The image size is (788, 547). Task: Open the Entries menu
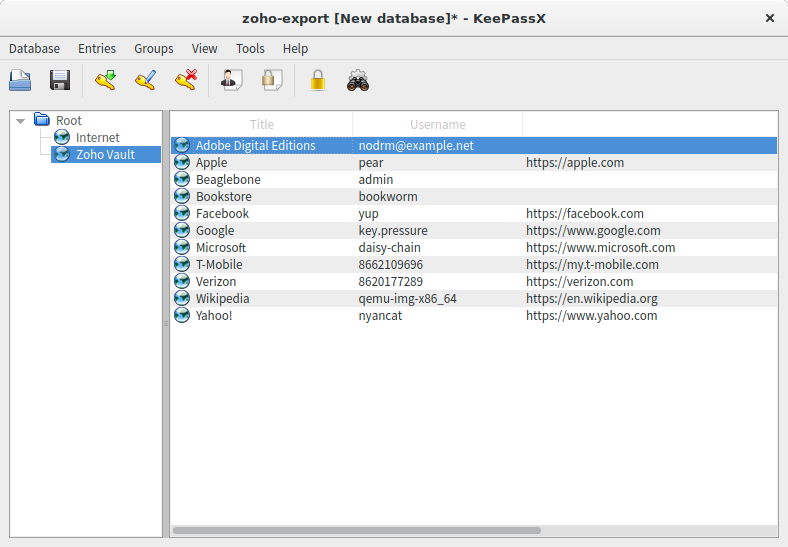point(97,49)
